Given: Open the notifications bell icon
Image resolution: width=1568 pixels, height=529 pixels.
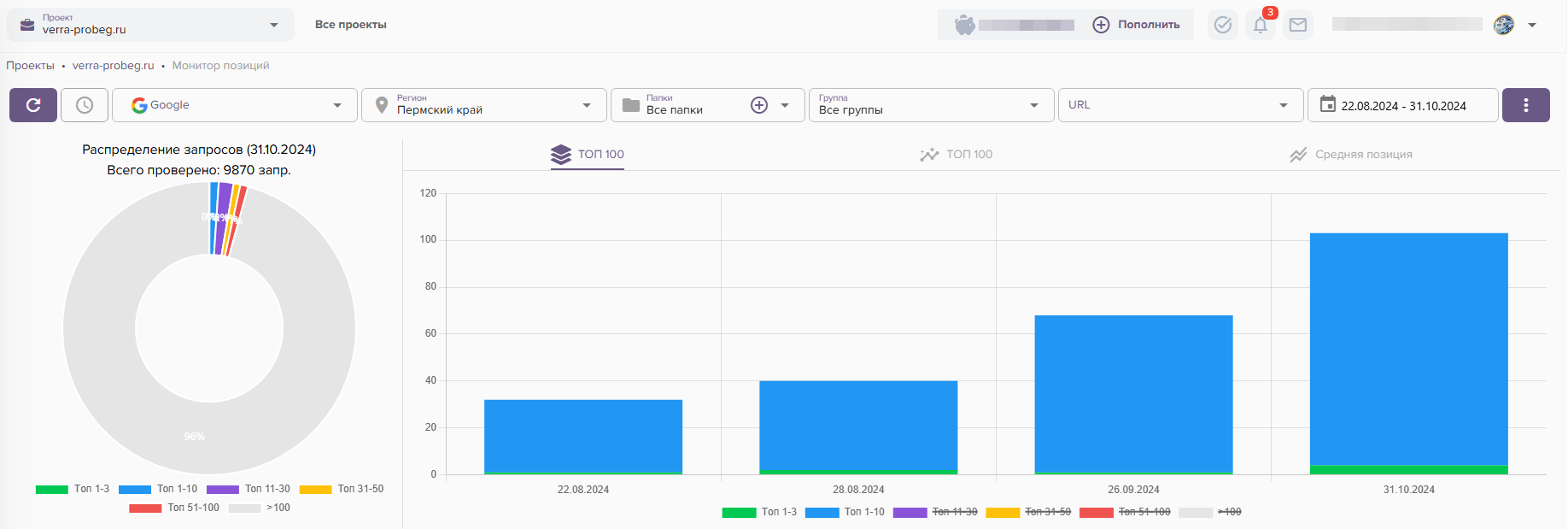Looking at the screenshot, I should point(1261,25).
